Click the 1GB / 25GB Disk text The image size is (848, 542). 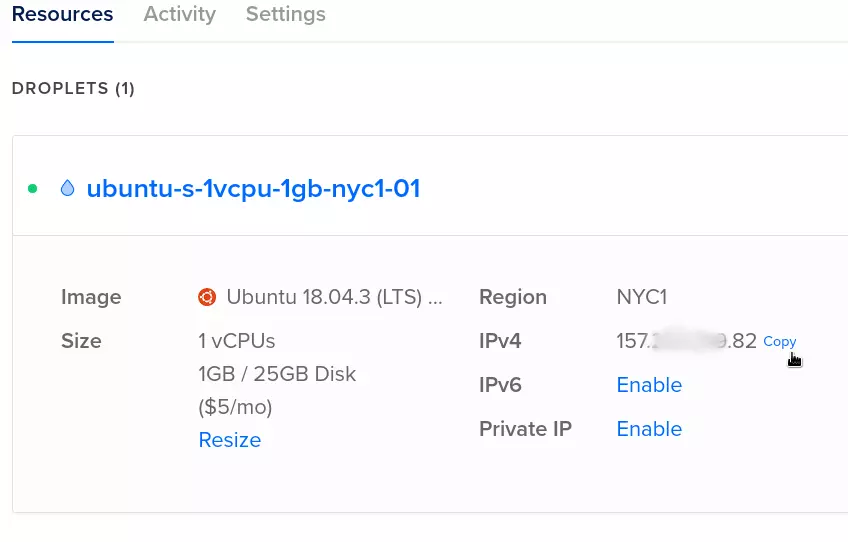(x=277, y=374)
